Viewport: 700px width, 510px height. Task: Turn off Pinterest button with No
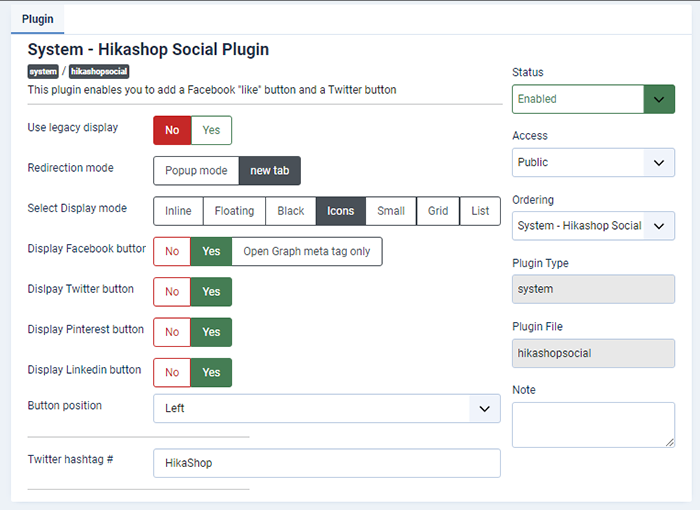click(172, 332)
